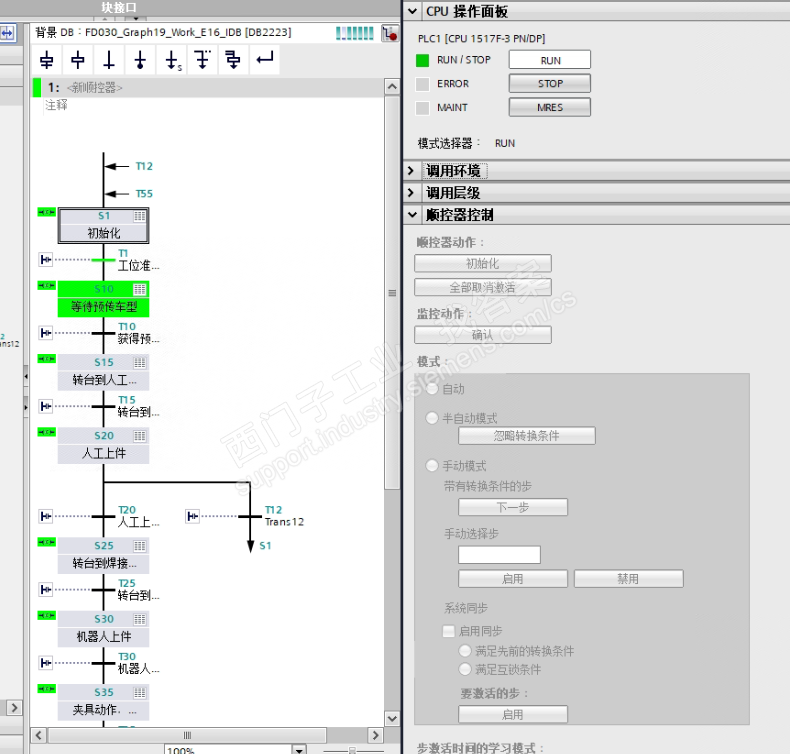This screenshot has width=790, height=754.
Task: Open the transition T20 condition icon
Action: (46, 516)
